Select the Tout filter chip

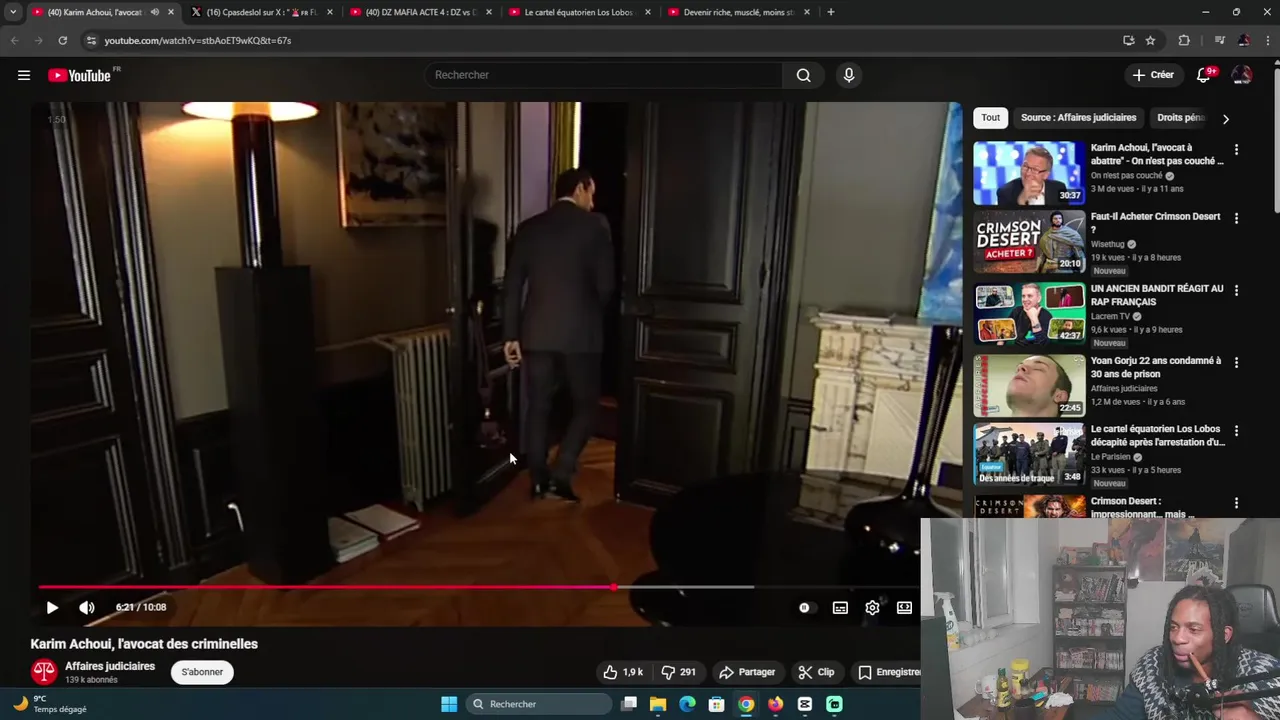(x=990, y=117)
